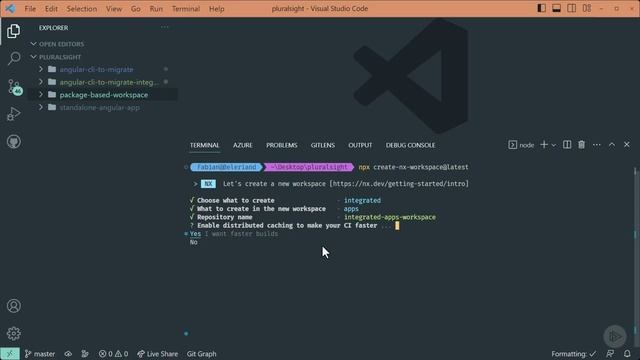
Task: Click the status bar icon after the eye
Action: (85, 354)
